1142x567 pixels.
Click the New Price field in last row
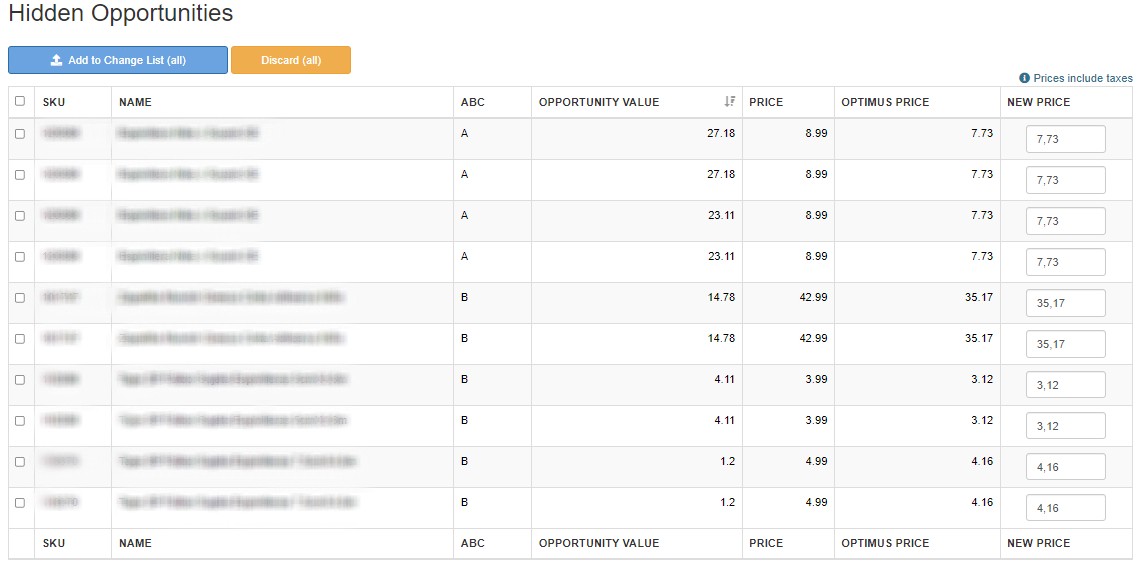(x=1065, y=508)
